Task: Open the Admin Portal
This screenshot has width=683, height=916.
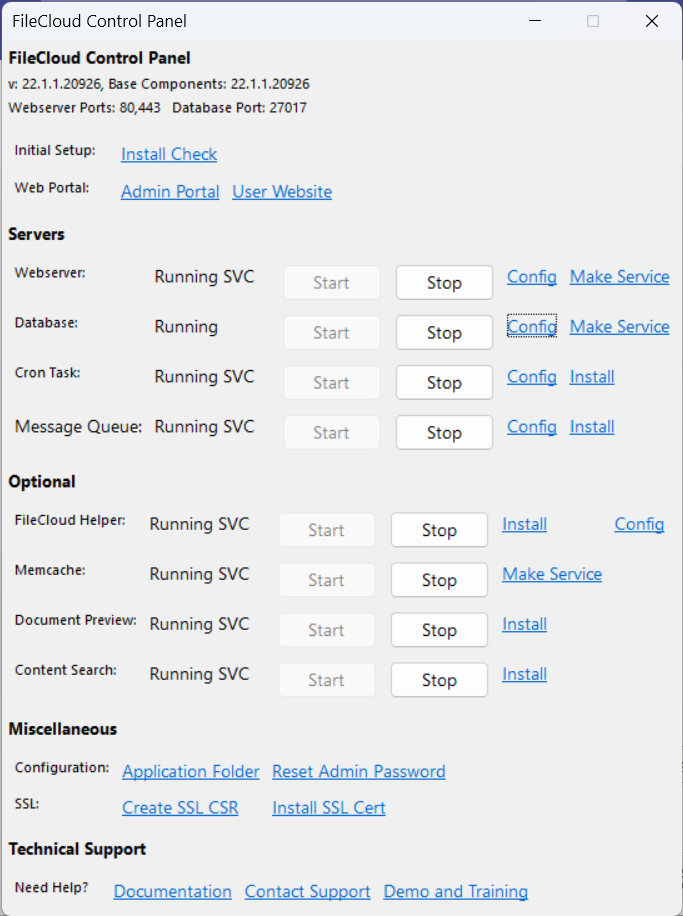Action: (170, 191)
